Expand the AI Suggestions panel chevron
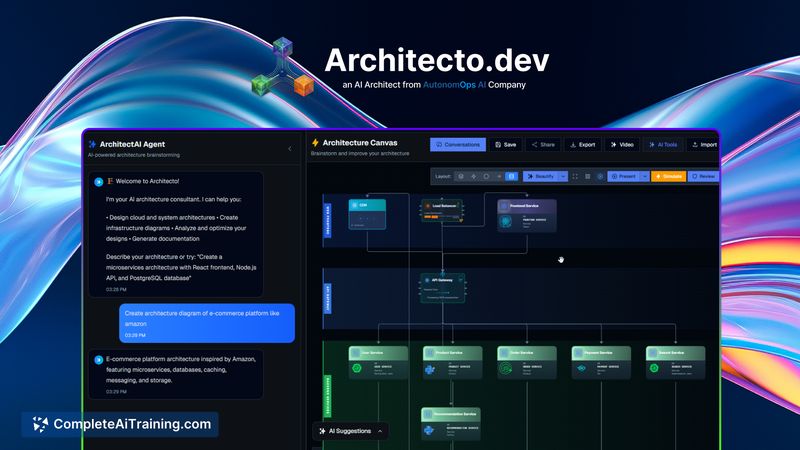This screenshot has height=450, width=800. click(x=380, y=431)
